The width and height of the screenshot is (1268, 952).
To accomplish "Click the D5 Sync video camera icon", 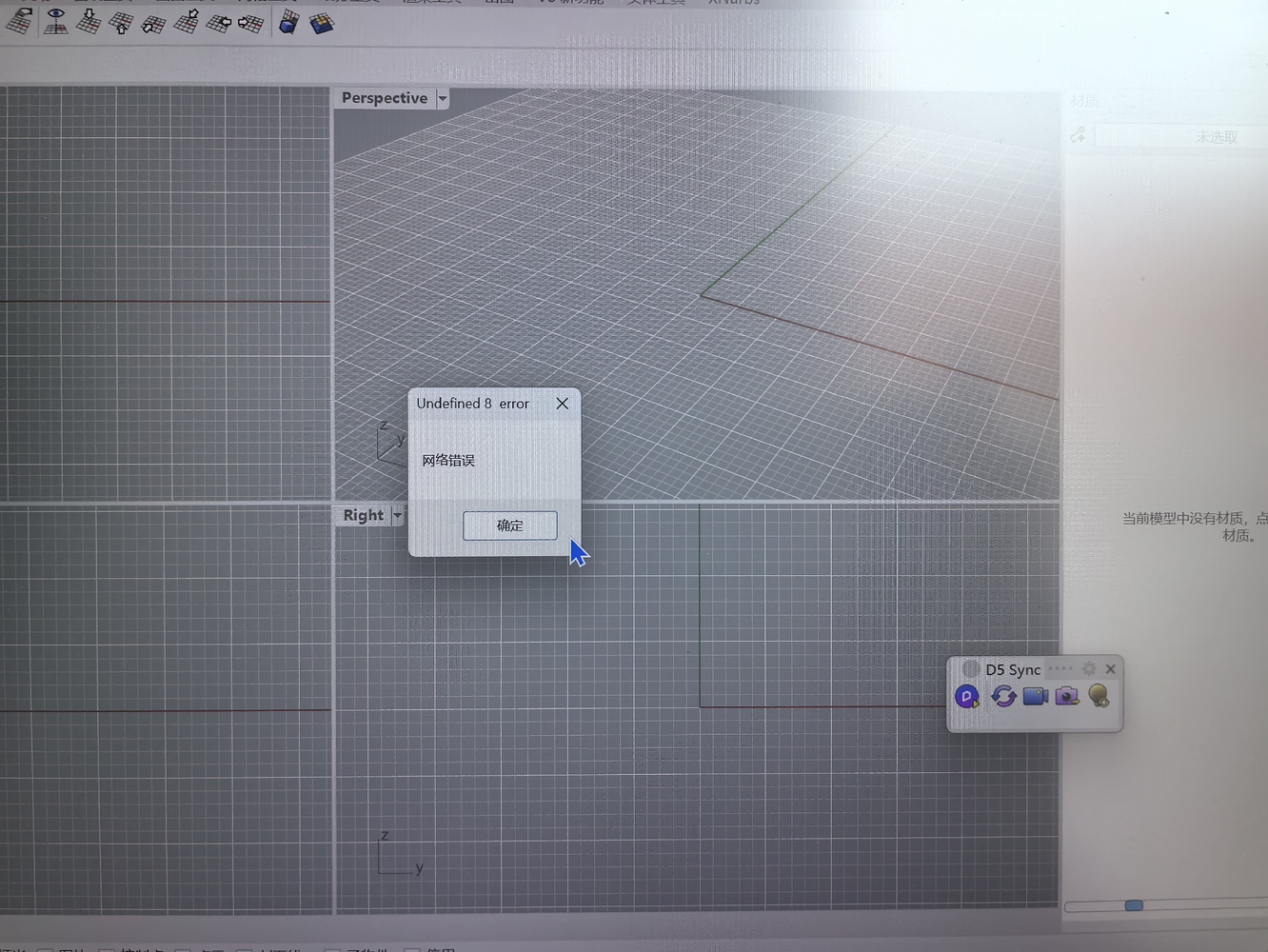I will [1036, 697].
